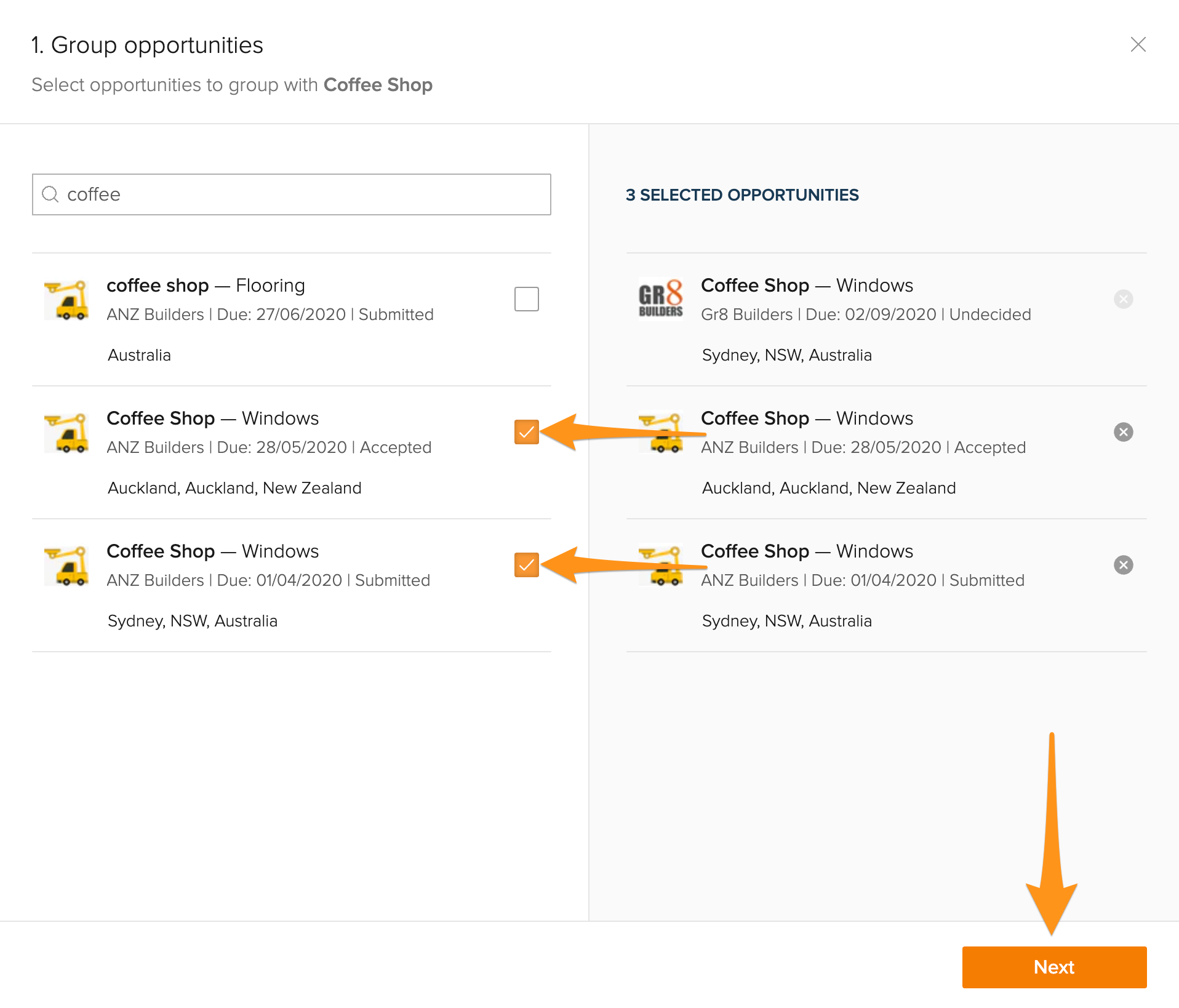Click the crane logo of the selected Auckland opportunity

(661, 433)
